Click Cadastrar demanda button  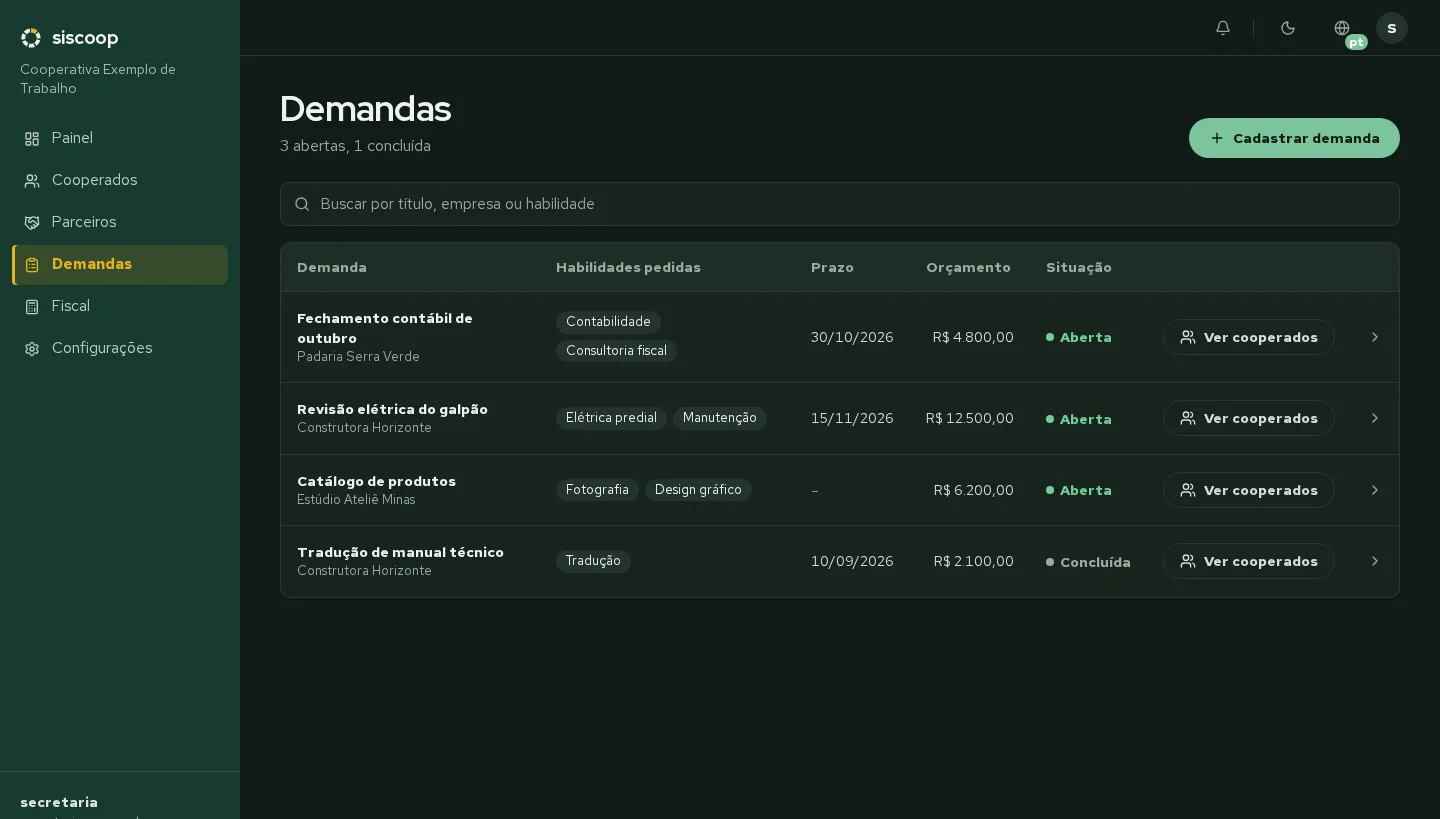1294,138
